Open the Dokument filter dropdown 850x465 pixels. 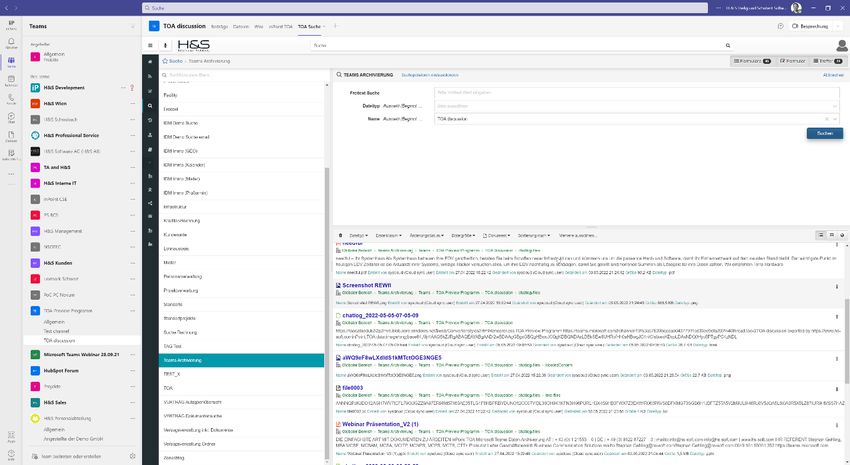coord(497,236)
